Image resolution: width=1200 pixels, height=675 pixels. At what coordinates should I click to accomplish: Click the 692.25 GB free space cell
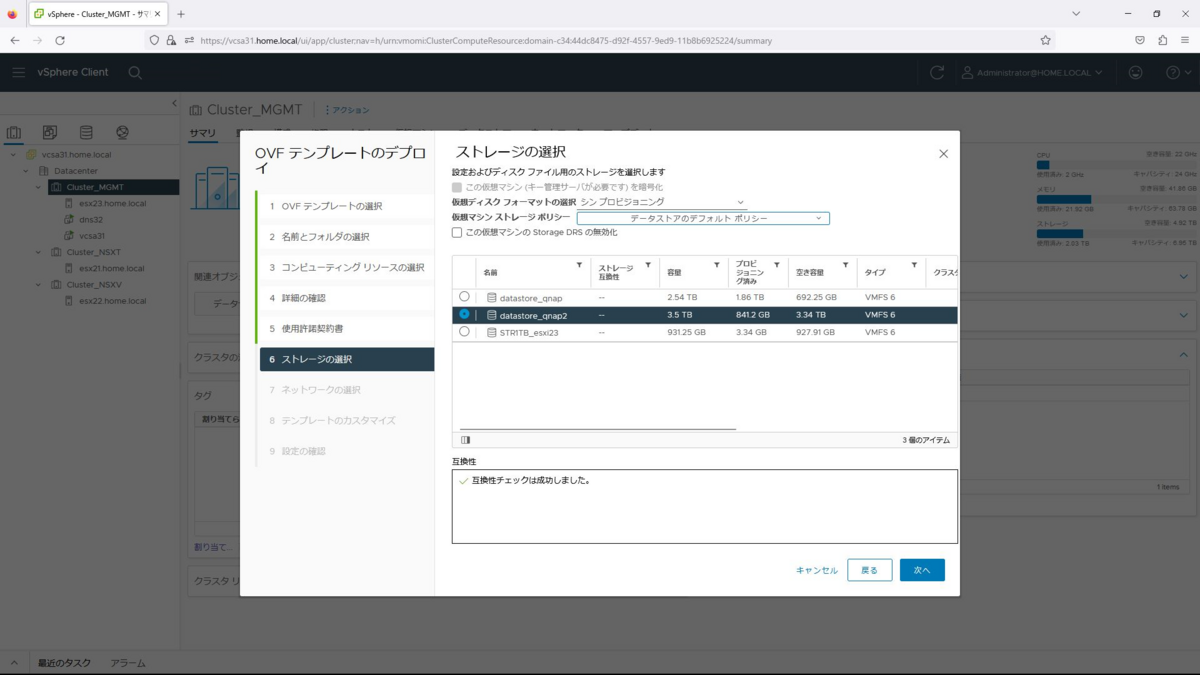coord(816,298)
